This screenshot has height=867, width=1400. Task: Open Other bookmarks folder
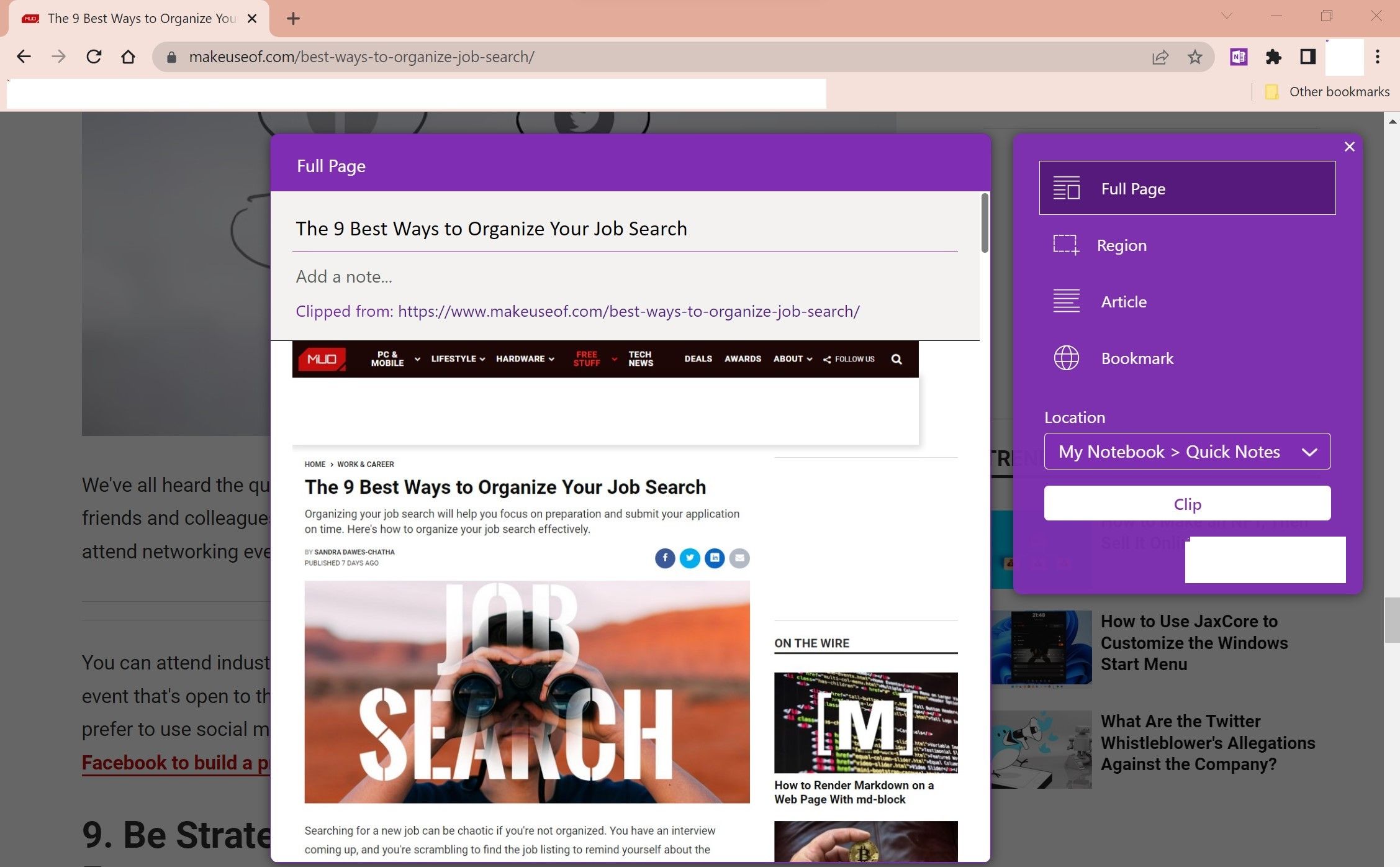pos(1327,92)
